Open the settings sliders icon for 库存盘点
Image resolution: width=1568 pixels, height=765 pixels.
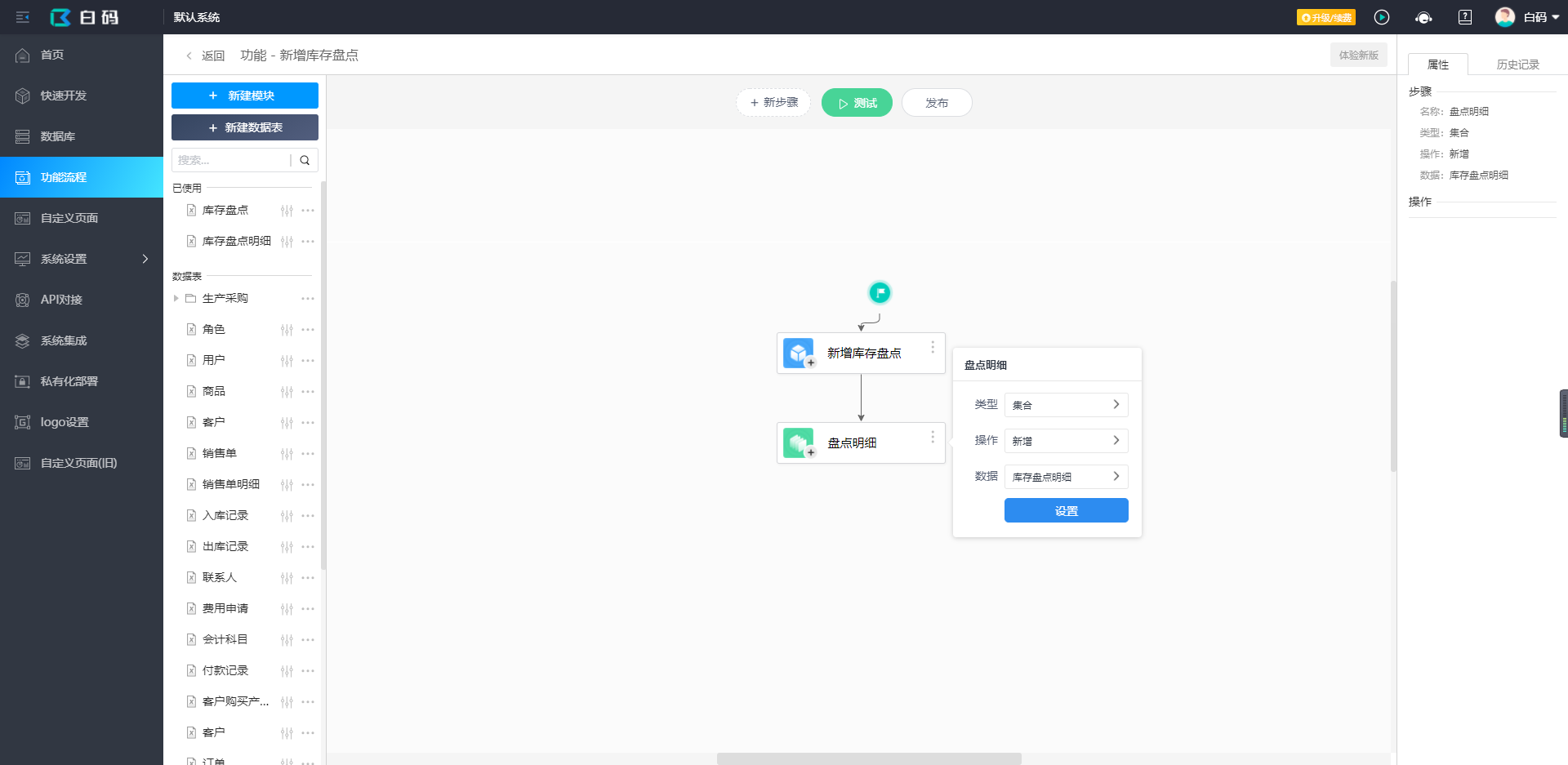[287, 211]
